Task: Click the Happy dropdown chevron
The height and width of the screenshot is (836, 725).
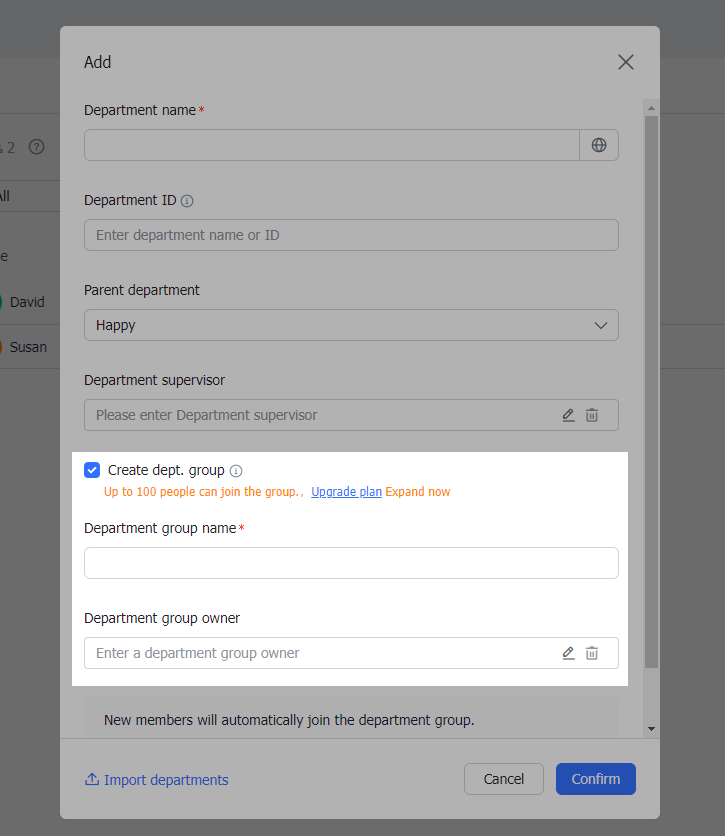Action: tap(601, 325)
